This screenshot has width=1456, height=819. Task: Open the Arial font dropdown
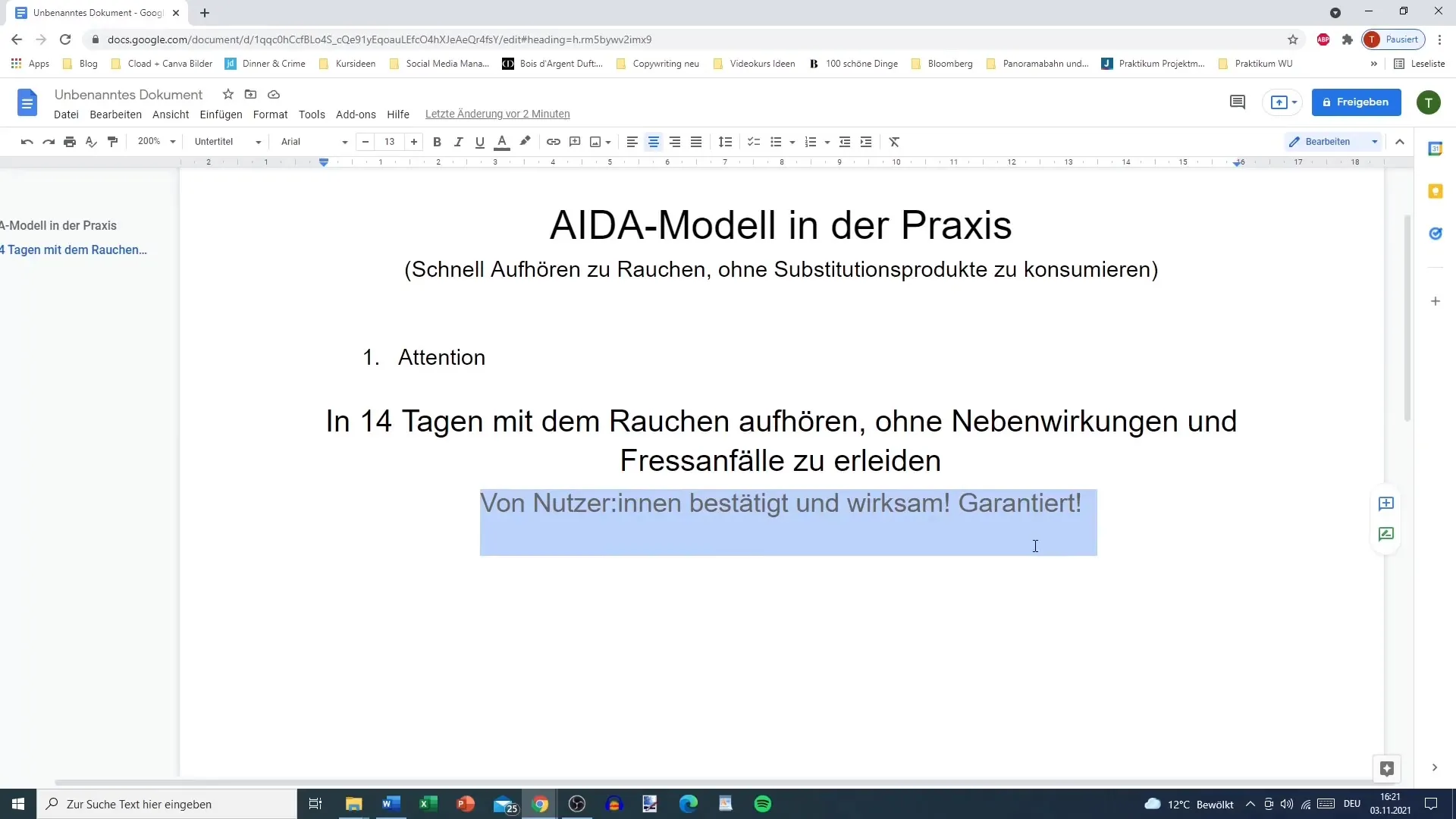313,142
